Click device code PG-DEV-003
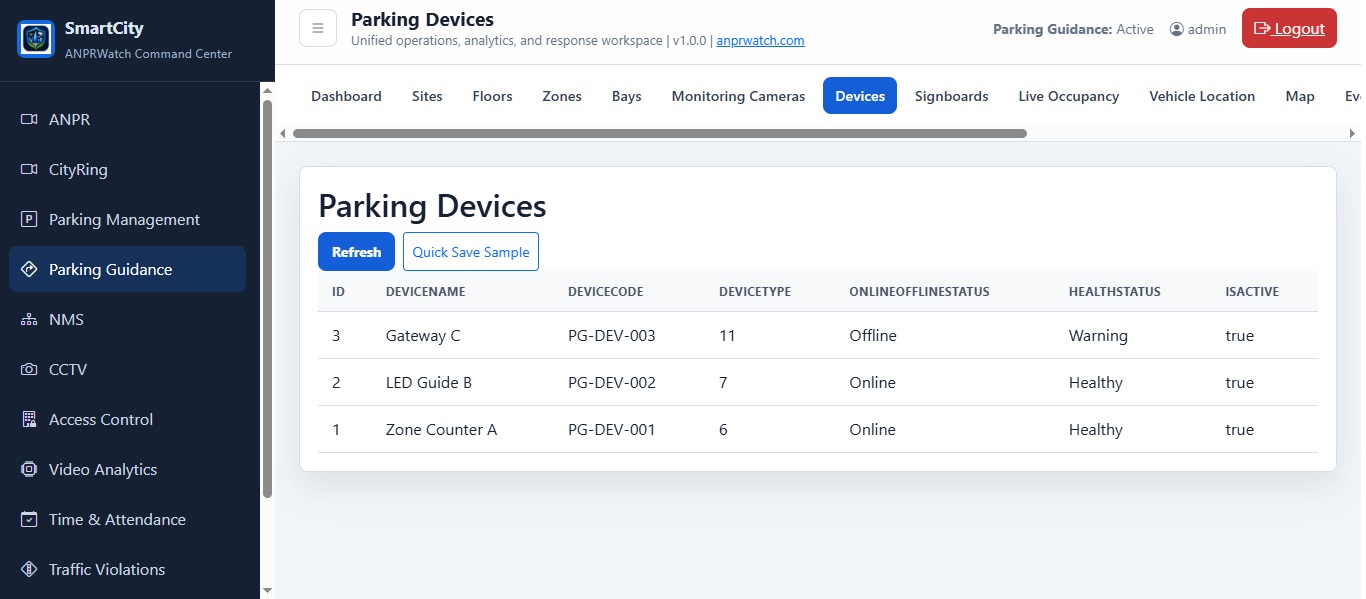Viewport: 1366px width, 599px height. [612, 336]
